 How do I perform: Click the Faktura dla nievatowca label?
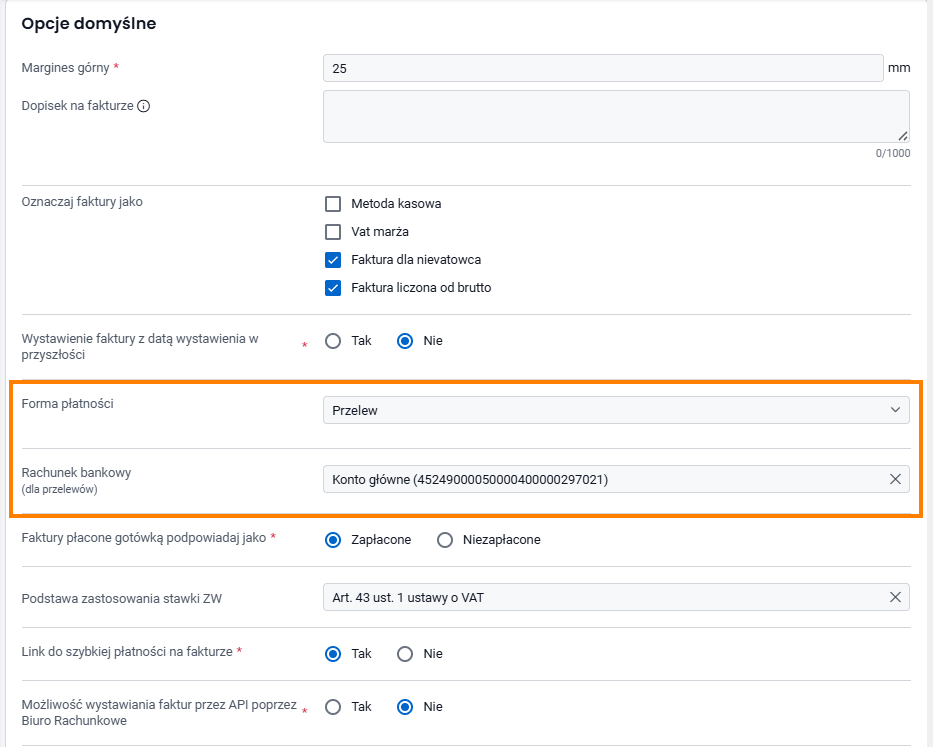[416, 260]
